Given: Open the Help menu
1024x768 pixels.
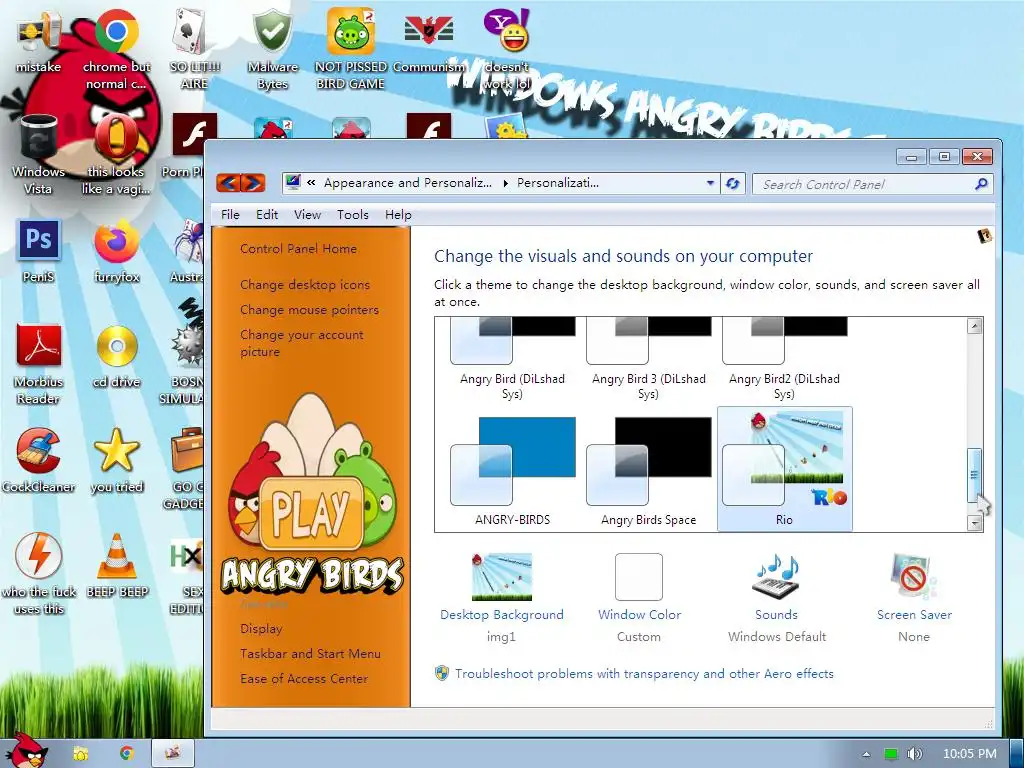Looking at the screenshot, I should [398, 214].
